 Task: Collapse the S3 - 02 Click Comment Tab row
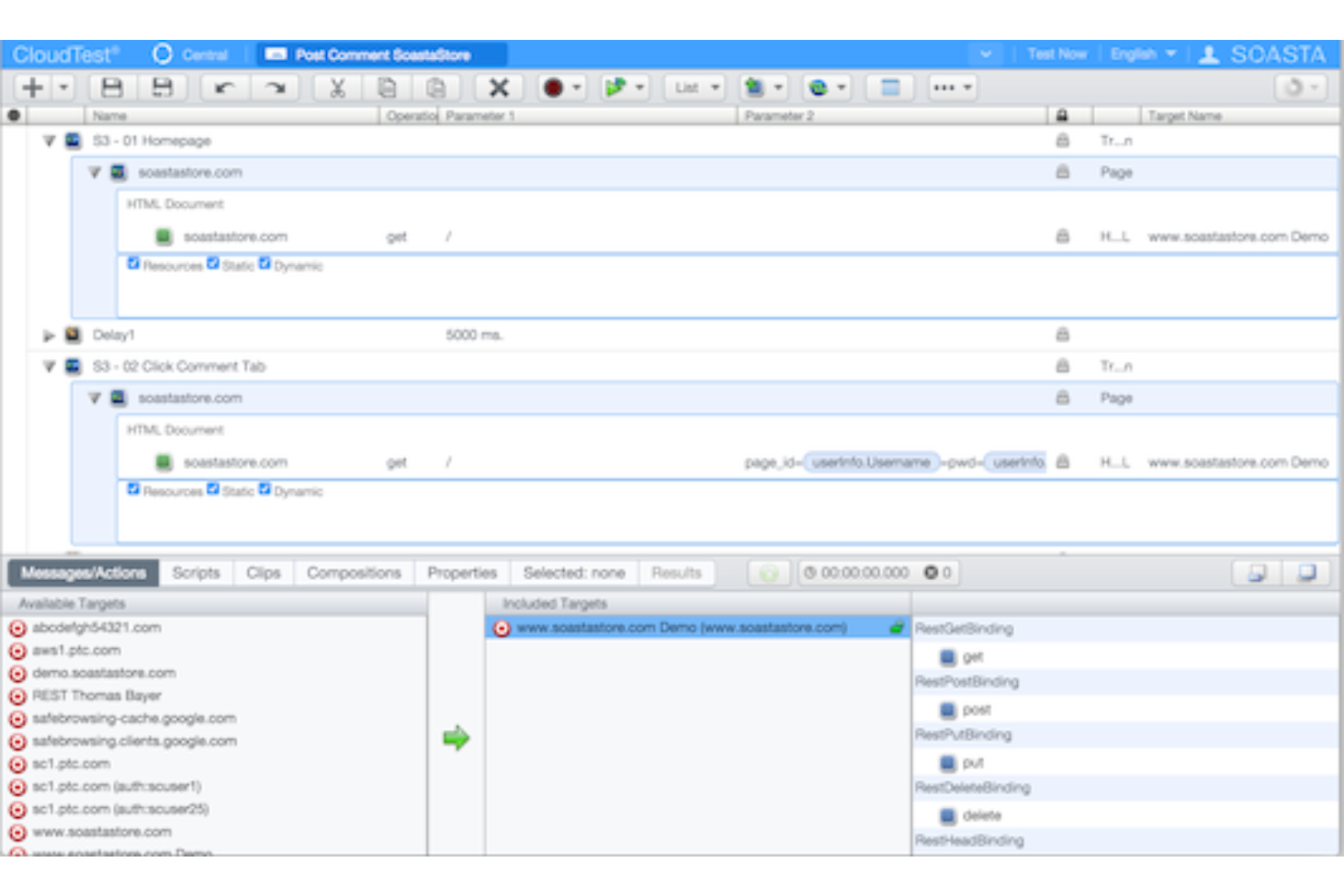[x=49, y=367]
